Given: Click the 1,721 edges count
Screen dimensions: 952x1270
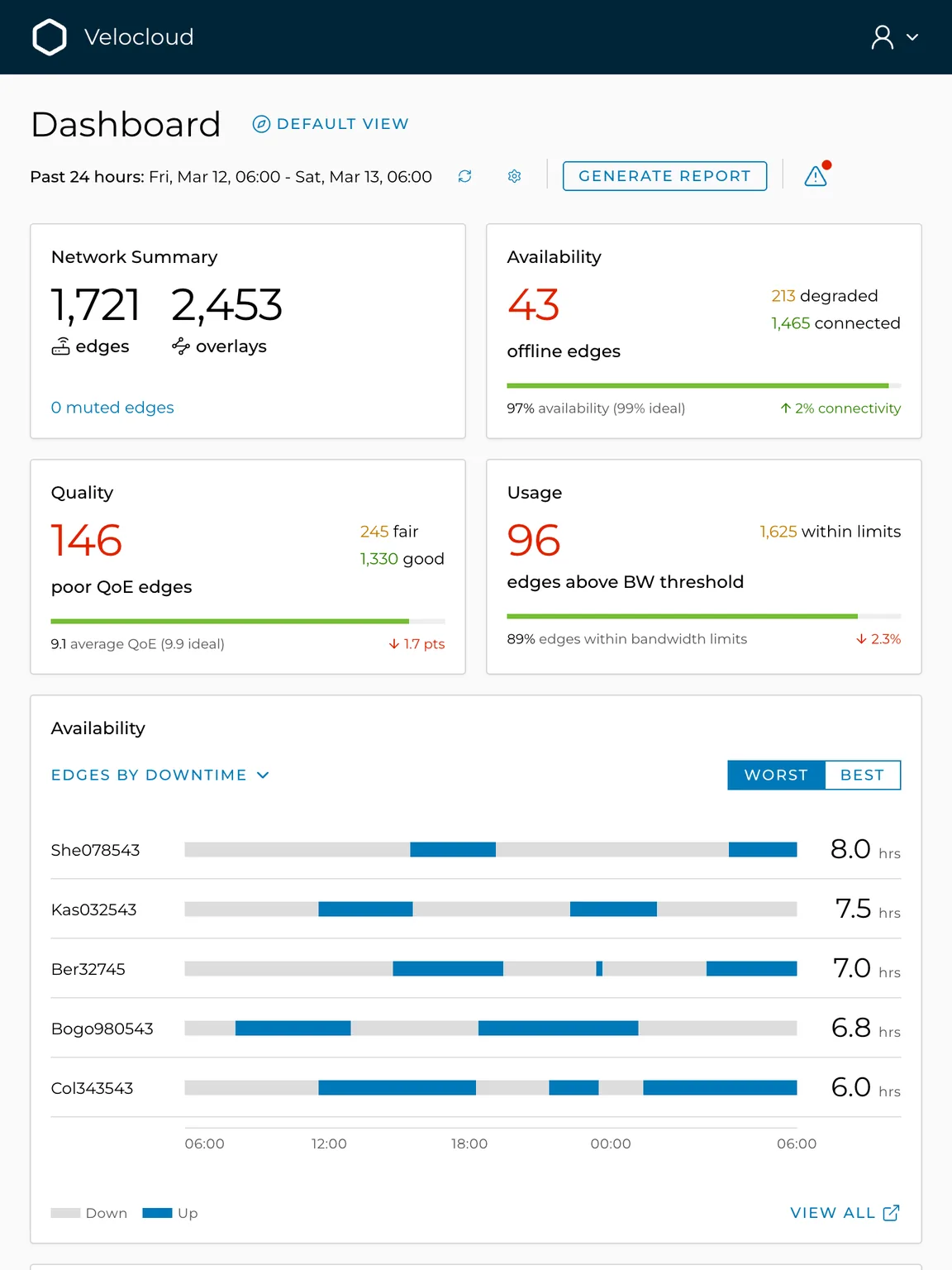Looking at the screenshot, I should pyautogui.click(x=95, y=305).
